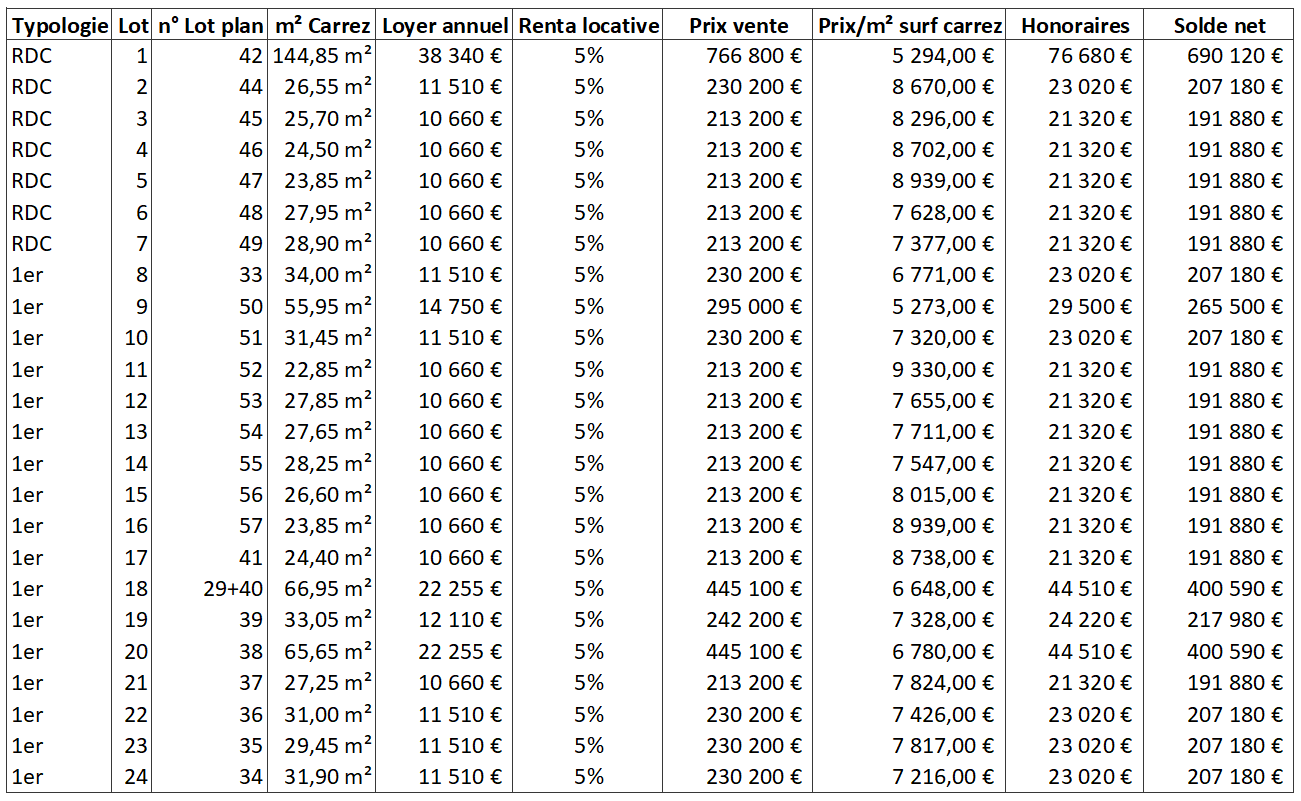Select the Loyer annuel header
Viewport: 1301px width, 801px height.
(x=445, y=26)
